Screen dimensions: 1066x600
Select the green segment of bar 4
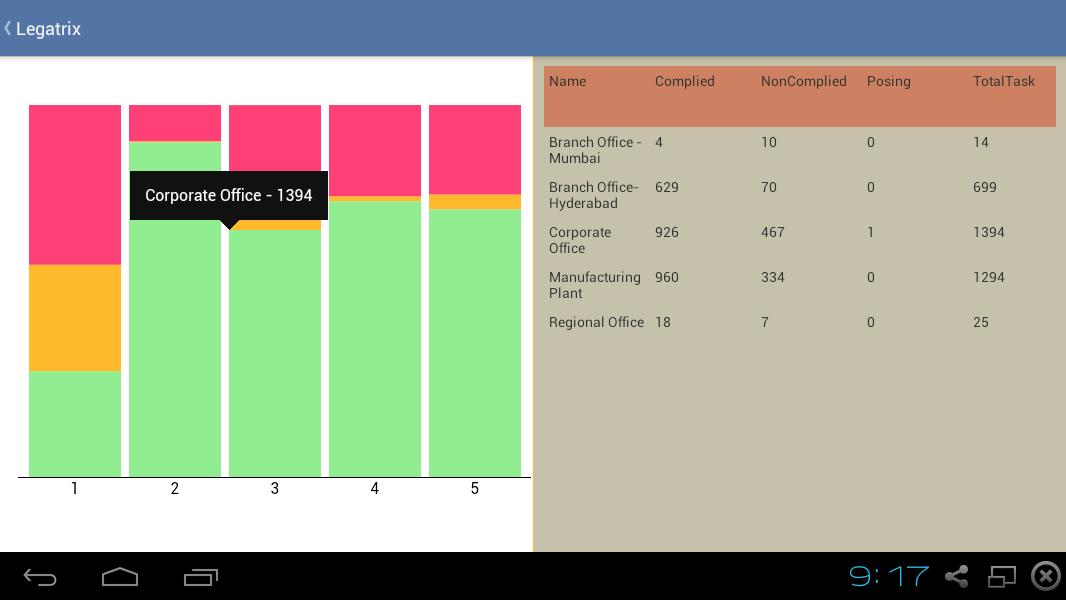[375, 339]
